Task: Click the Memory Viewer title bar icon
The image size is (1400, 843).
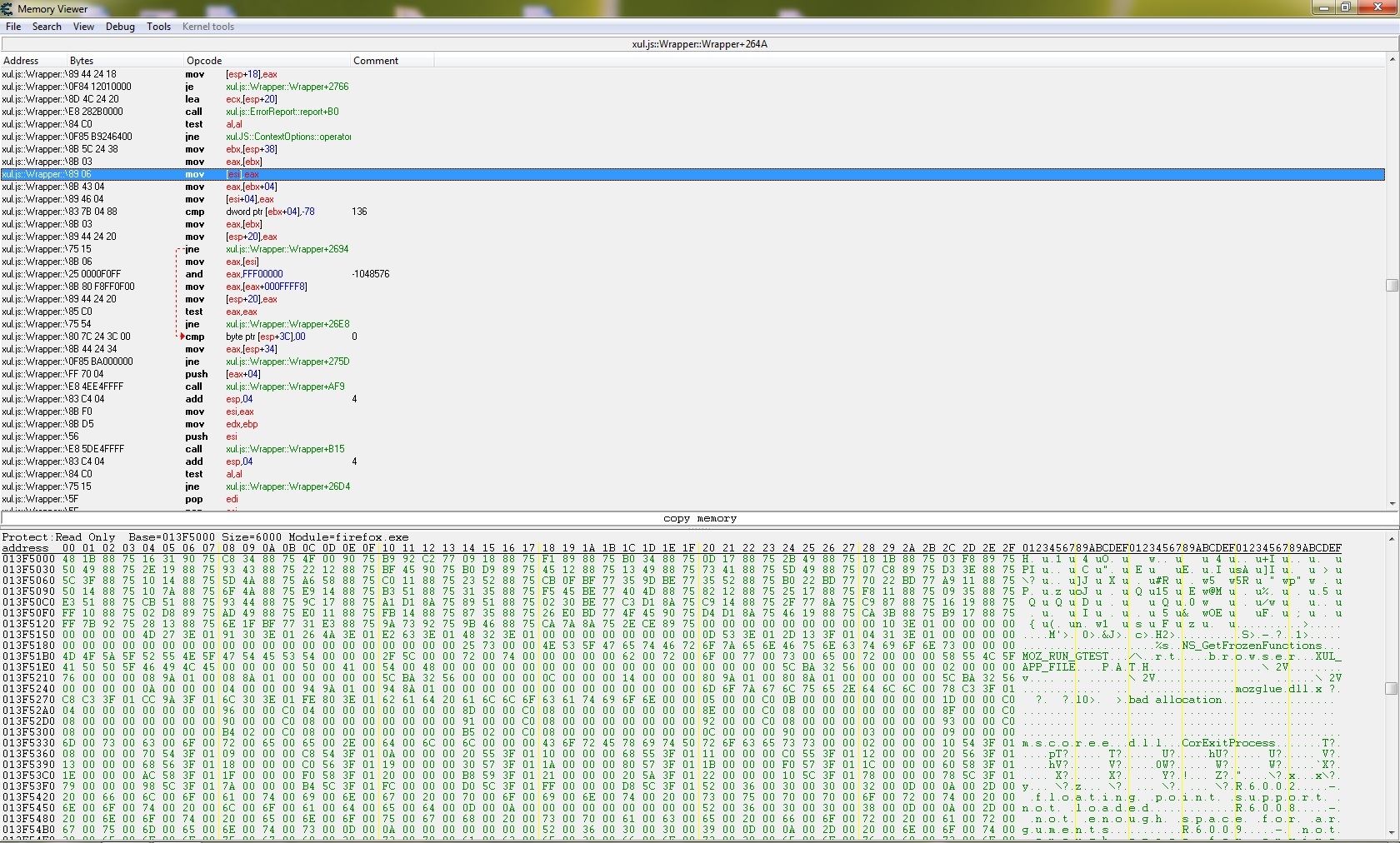Action: click(x=7, y=8)
